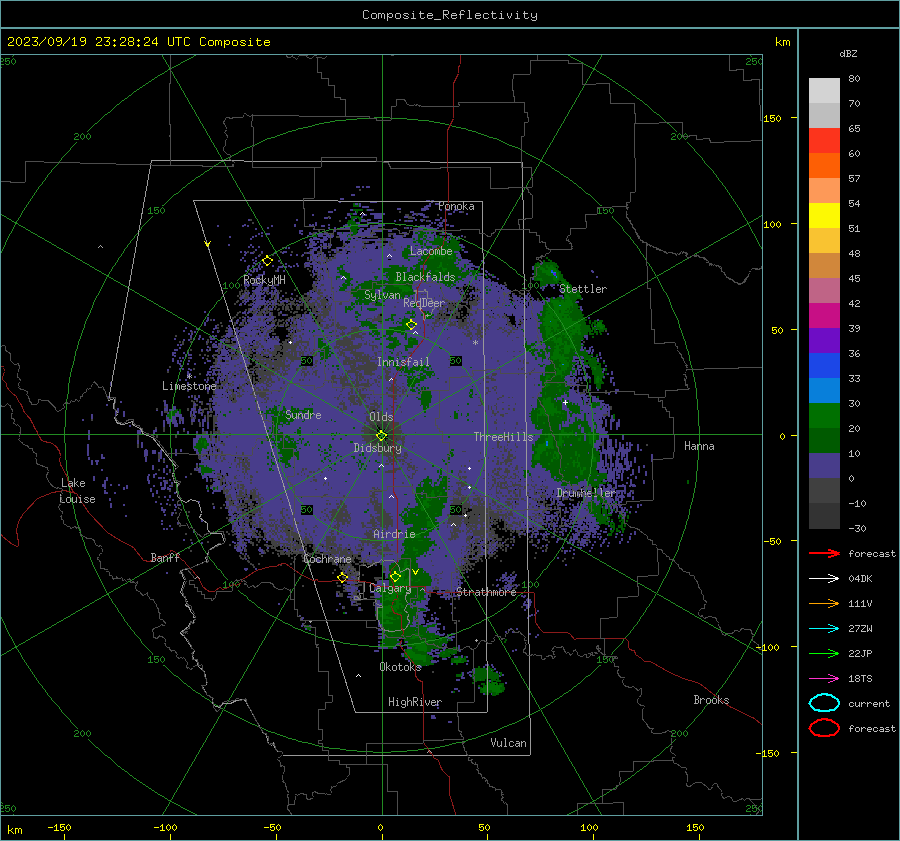This screenshot has width=900, height=841.
Task: Click the ThreeHills city label
Action: pyautogui.click(x=503, y=437)
